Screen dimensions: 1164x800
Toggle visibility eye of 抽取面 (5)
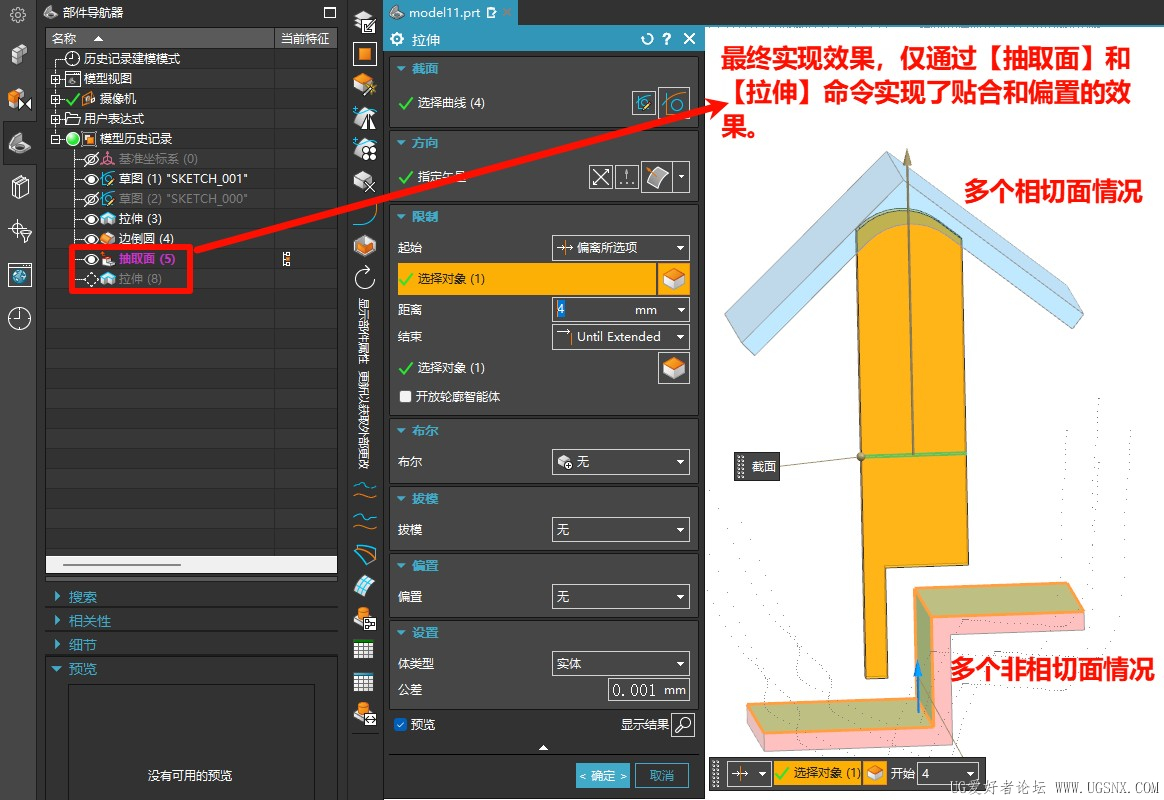pyautogui.click(x=91, y=259)
